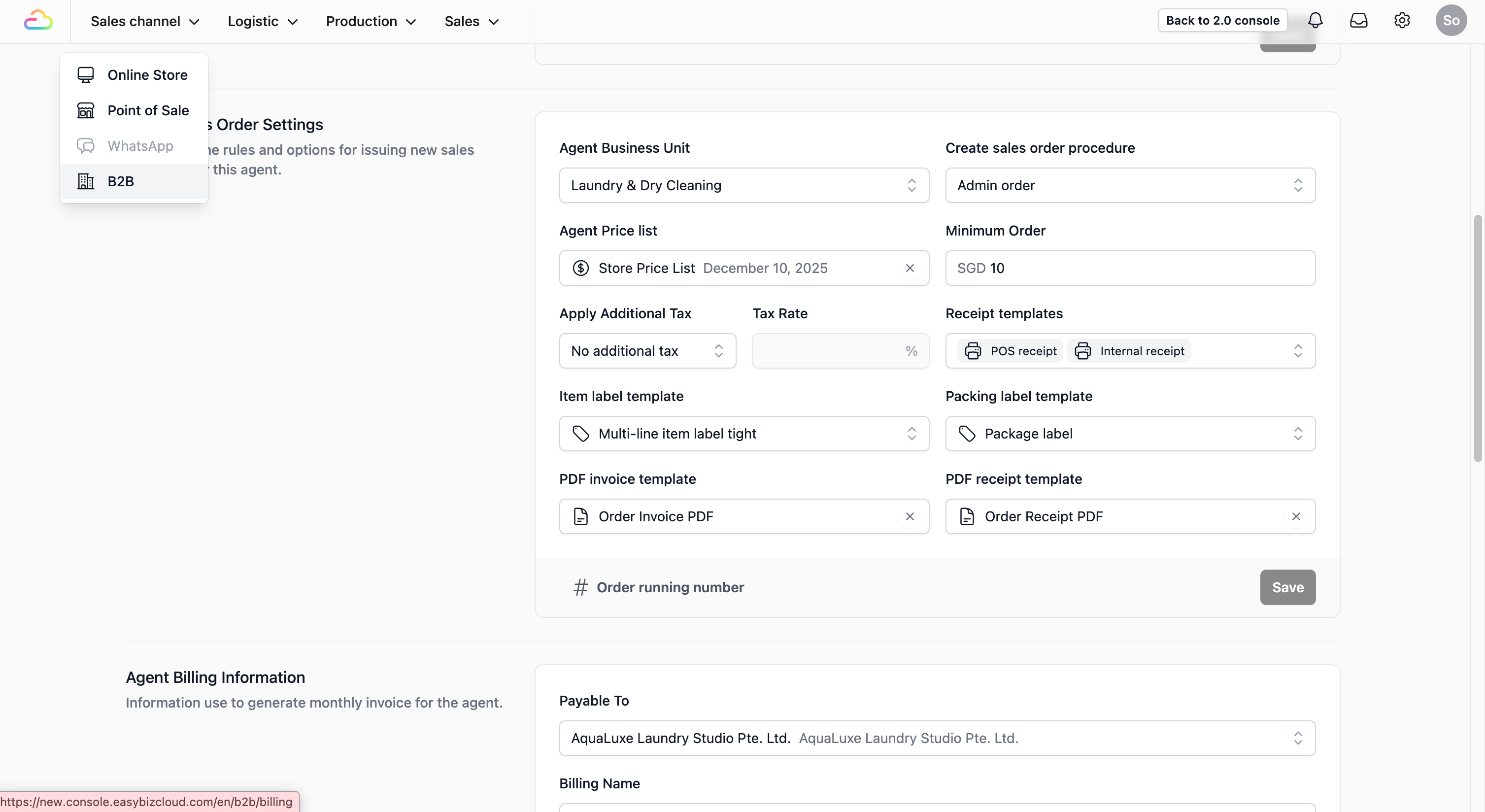Open the So user avatar
Screen dimensions: 1485x812
pos(1451,21)
